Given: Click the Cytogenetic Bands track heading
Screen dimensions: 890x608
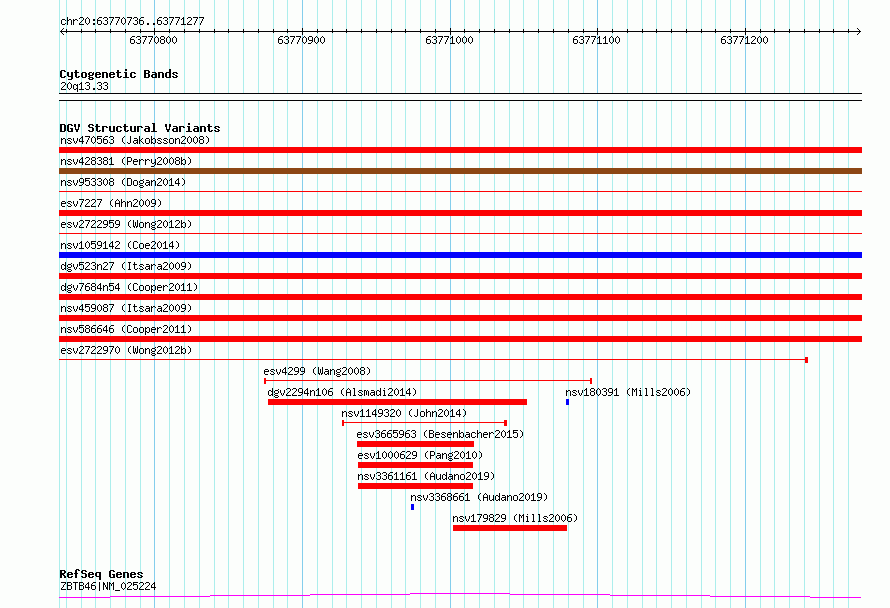Looking at the screenshot, I should click(119, 74).
